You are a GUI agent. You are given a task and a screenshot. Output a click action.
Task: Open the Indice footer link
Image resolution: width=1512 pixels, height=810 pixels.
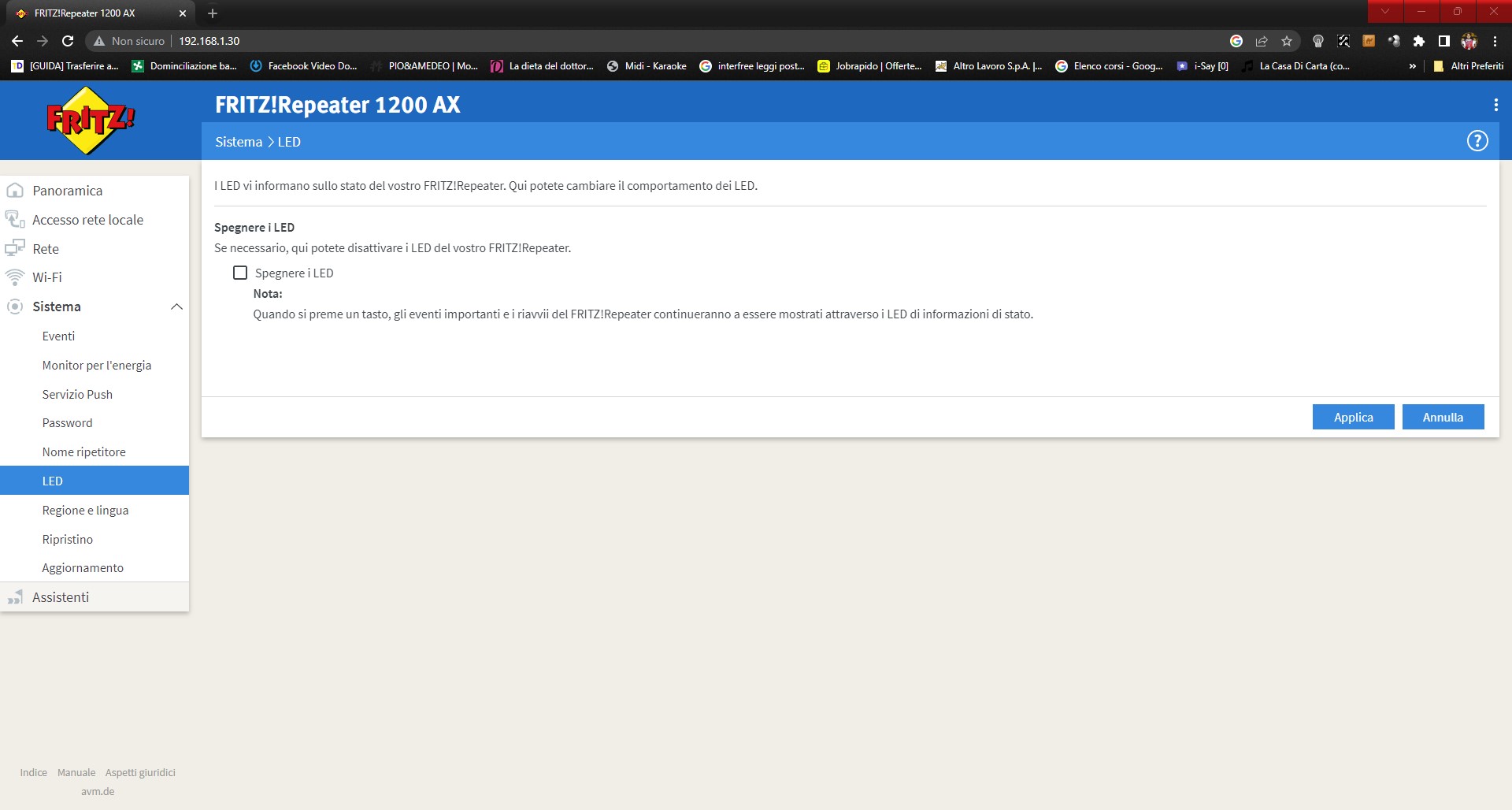coord(33,772)
